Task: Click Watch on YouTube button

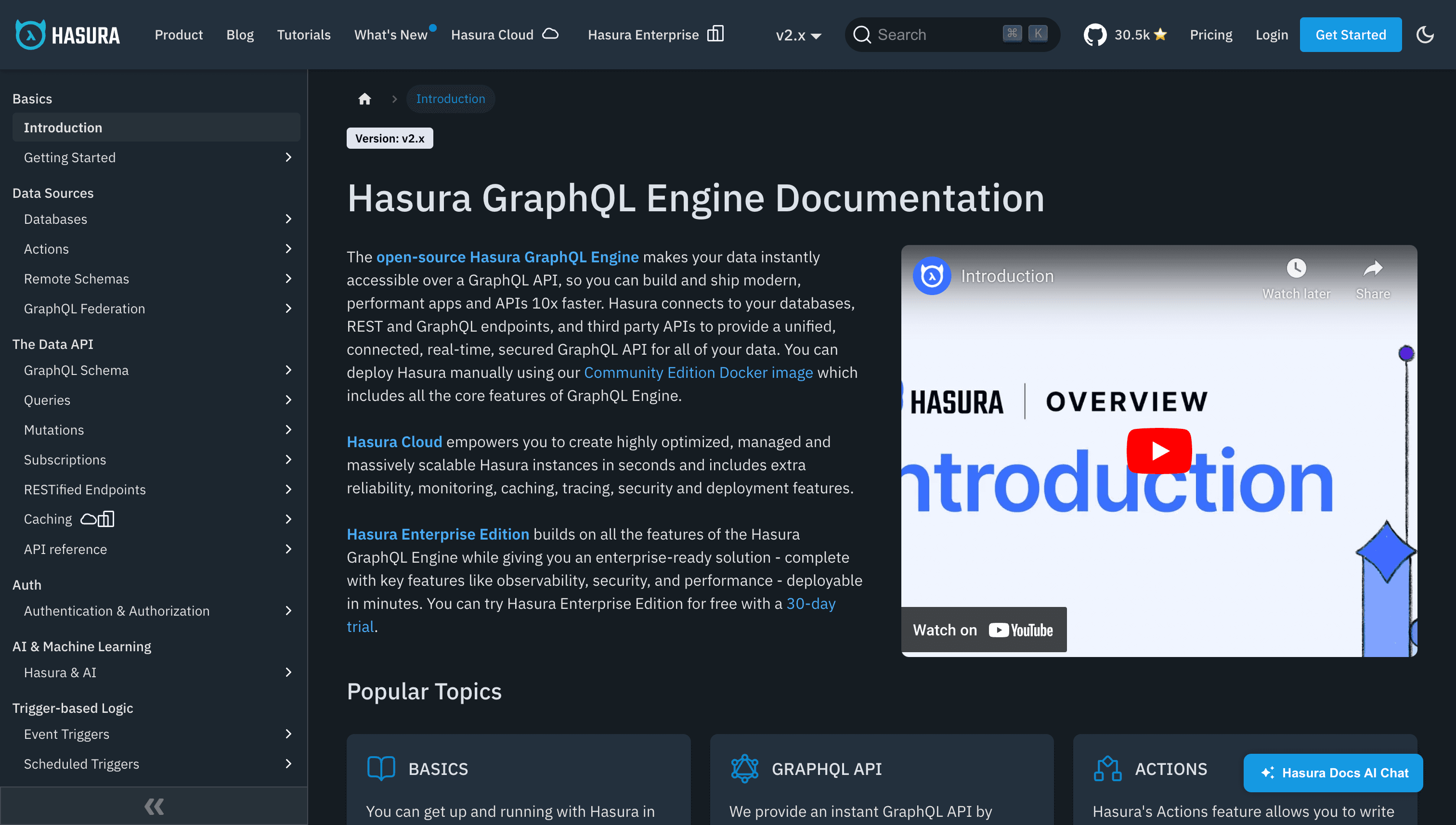Action: tap(983, 630)
